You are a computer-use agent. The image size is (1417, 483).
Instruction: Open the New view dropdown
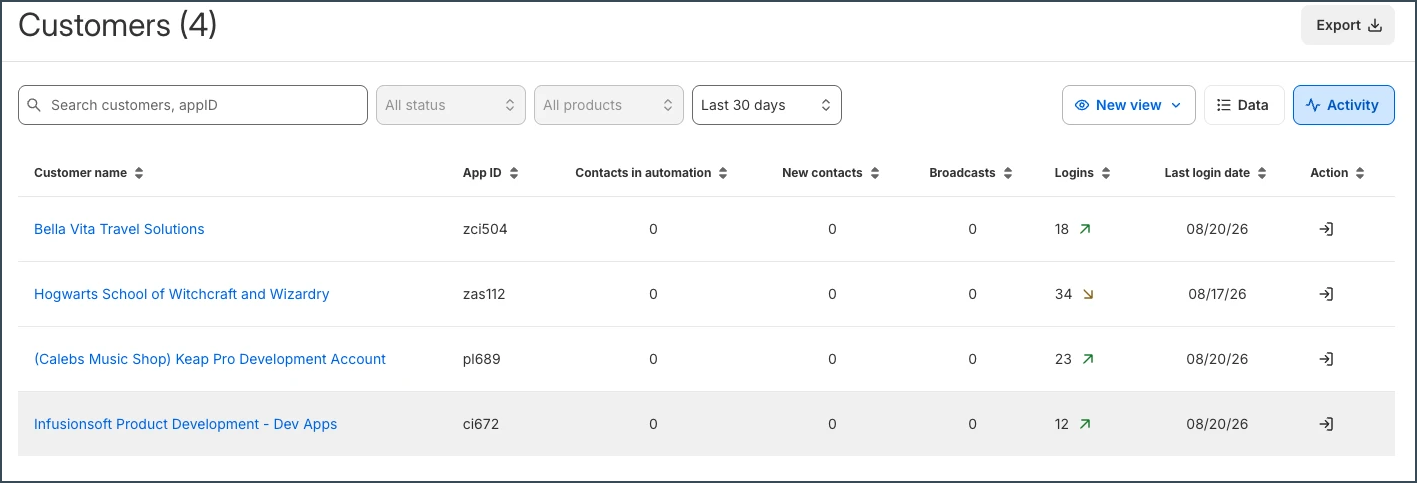[1128, 105]
